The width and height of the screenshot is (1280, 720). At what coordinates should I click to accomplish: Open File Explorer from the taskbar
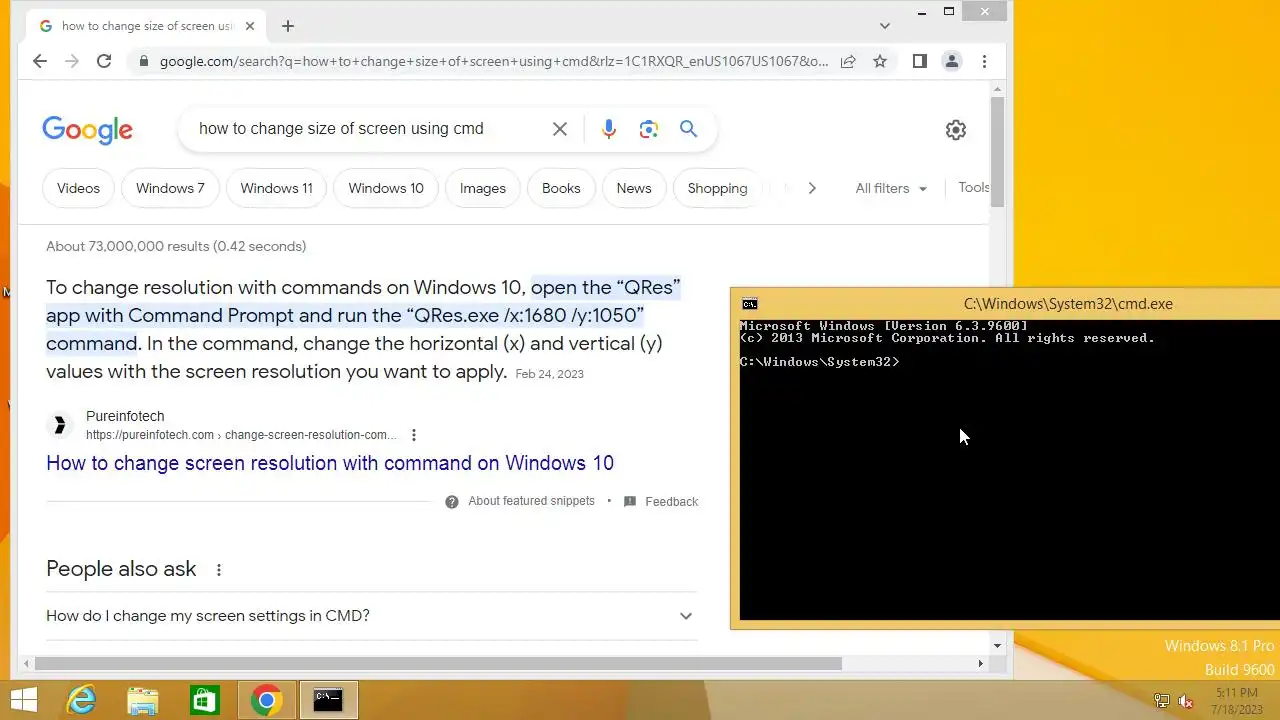[143, 700]
